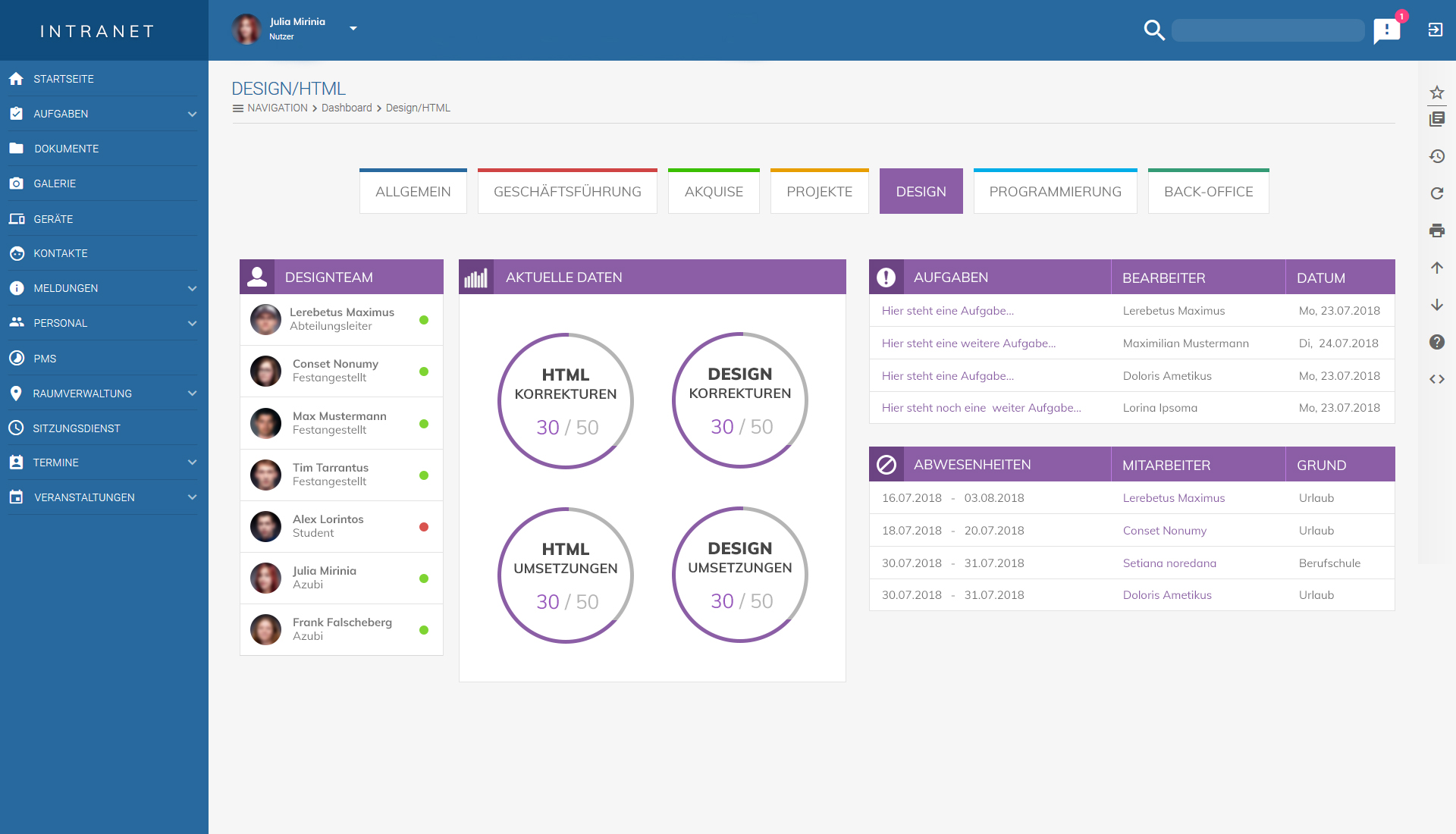
Task: Expand the Veranstaltungen sidebar chevron
Action: (192, 497)
